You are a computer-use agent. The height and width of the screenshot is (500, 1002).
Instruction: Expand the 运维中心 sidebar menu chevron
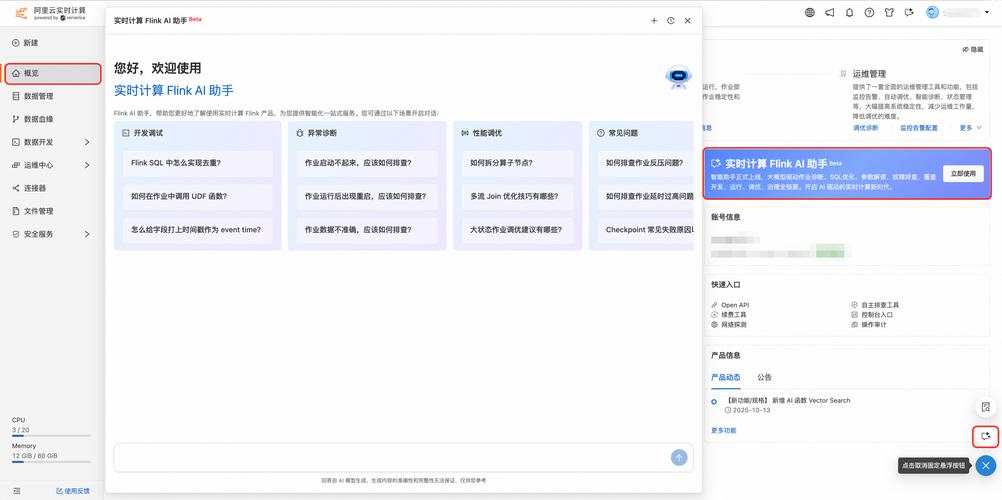(x=87, y=165)
